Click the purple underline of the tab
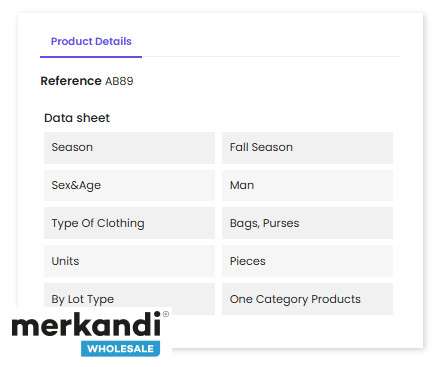436x367 pixels. click(x=91, y=57)
